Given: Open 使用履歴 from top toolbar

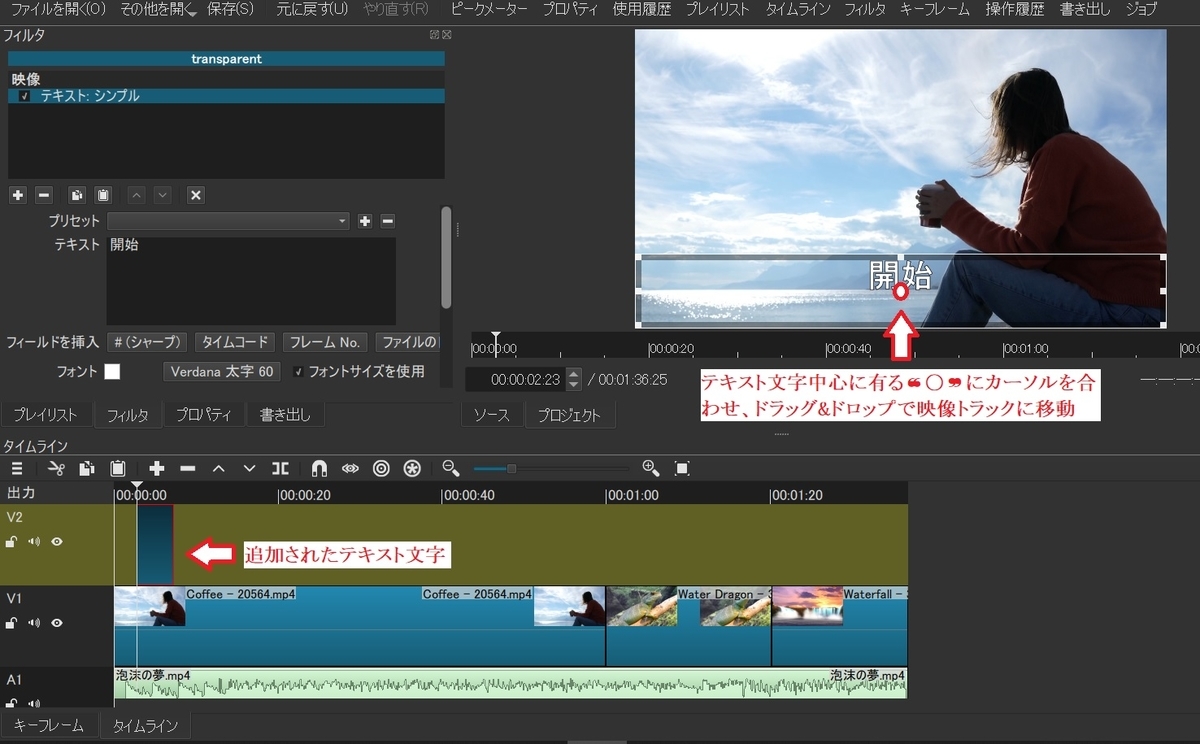Looking at the screenshot, I should click(642, 9).
